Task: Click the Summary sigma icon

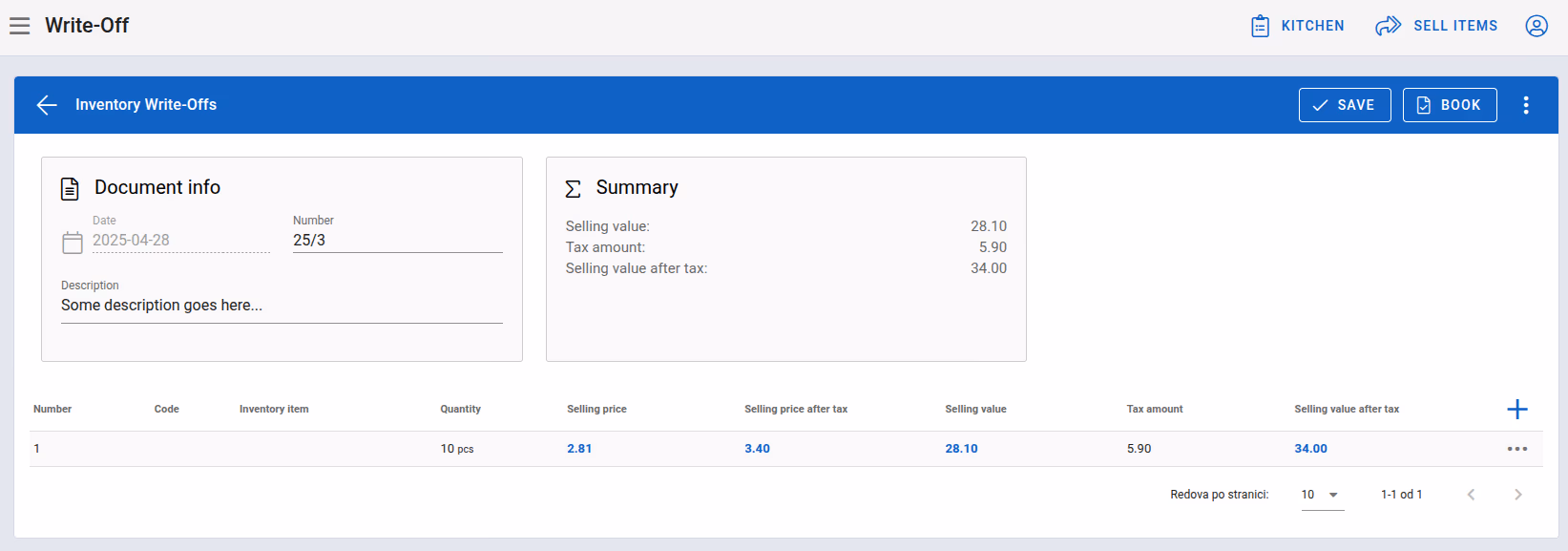Action: click(x=573, y=189)
